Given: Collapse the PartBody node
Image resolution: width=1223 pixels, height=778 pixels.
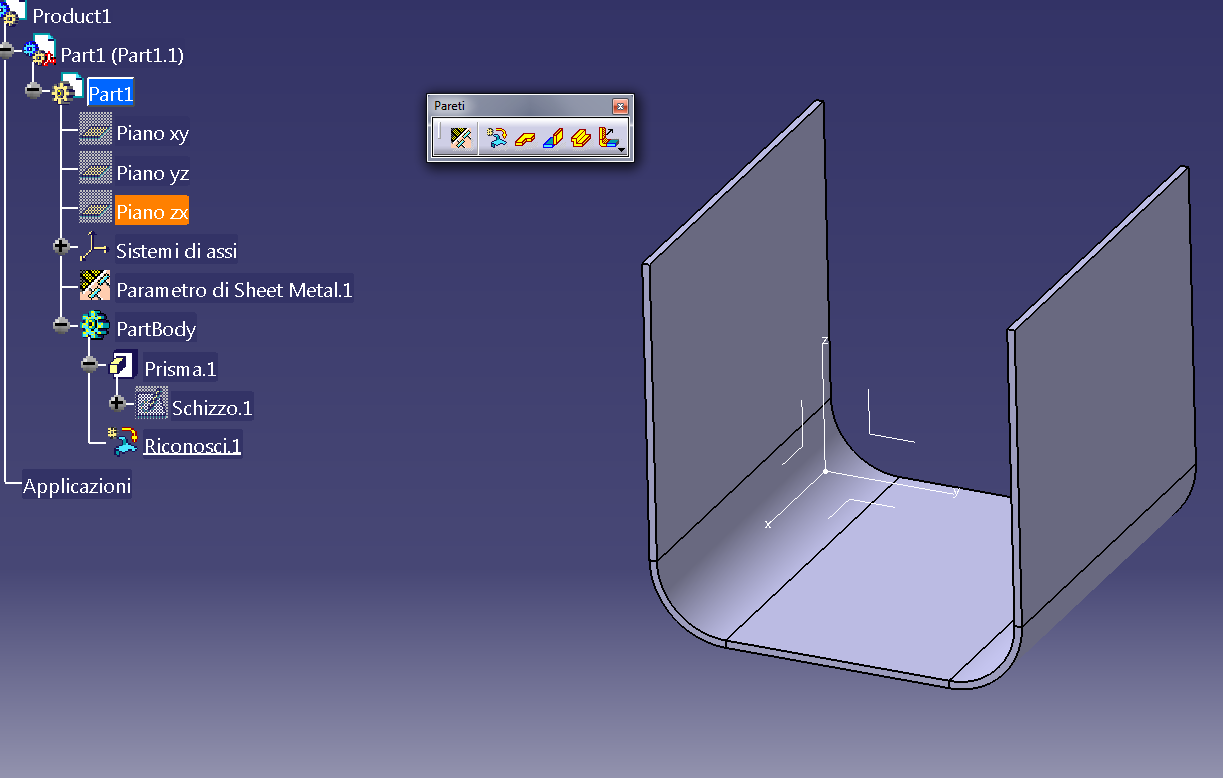Looking at the screenshot, I should click(61, 324).
